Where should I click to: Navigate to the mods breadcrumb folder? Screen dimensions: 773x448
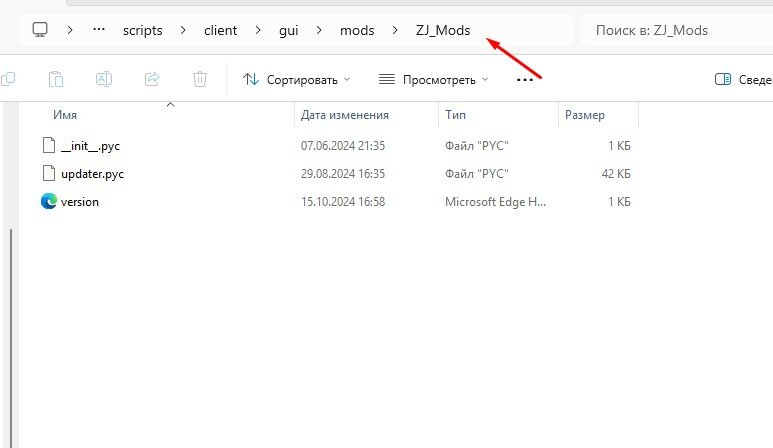coord(357,30)
